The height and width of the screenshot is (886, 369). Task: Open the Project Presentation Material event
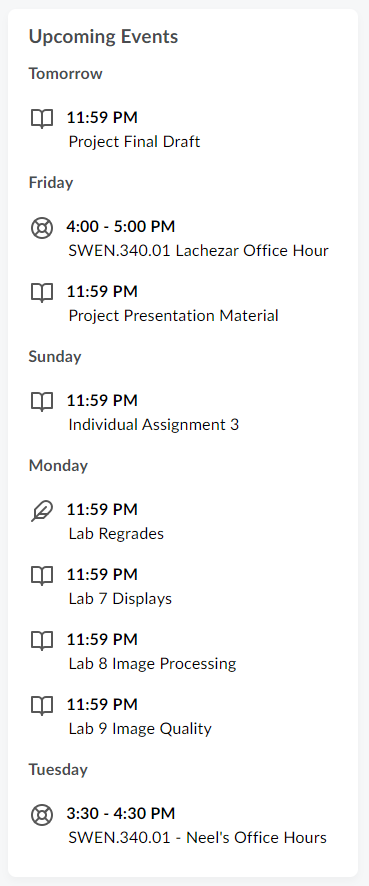coord(173,315)
